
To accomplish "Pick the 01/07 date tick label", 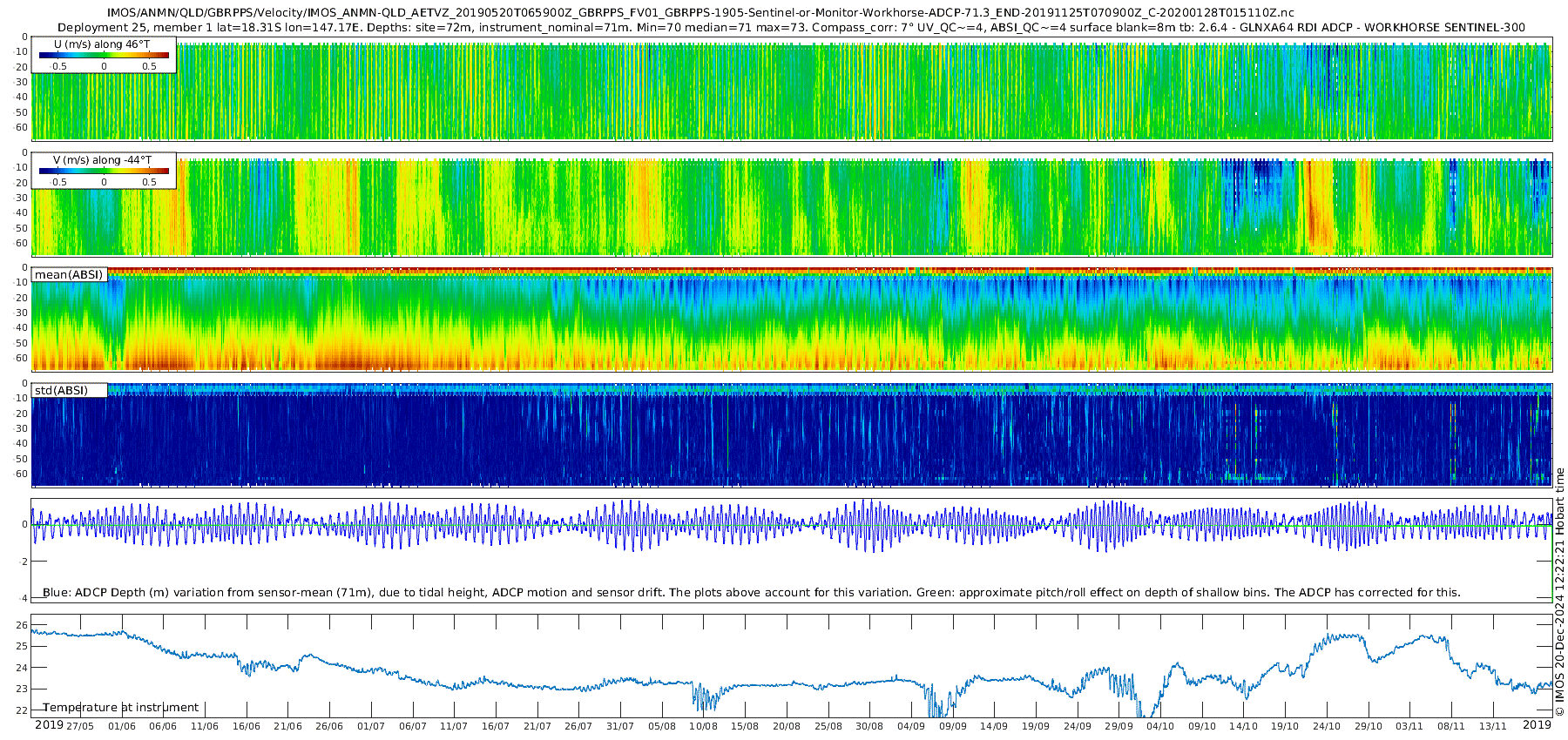I will [x=370, y=726].
